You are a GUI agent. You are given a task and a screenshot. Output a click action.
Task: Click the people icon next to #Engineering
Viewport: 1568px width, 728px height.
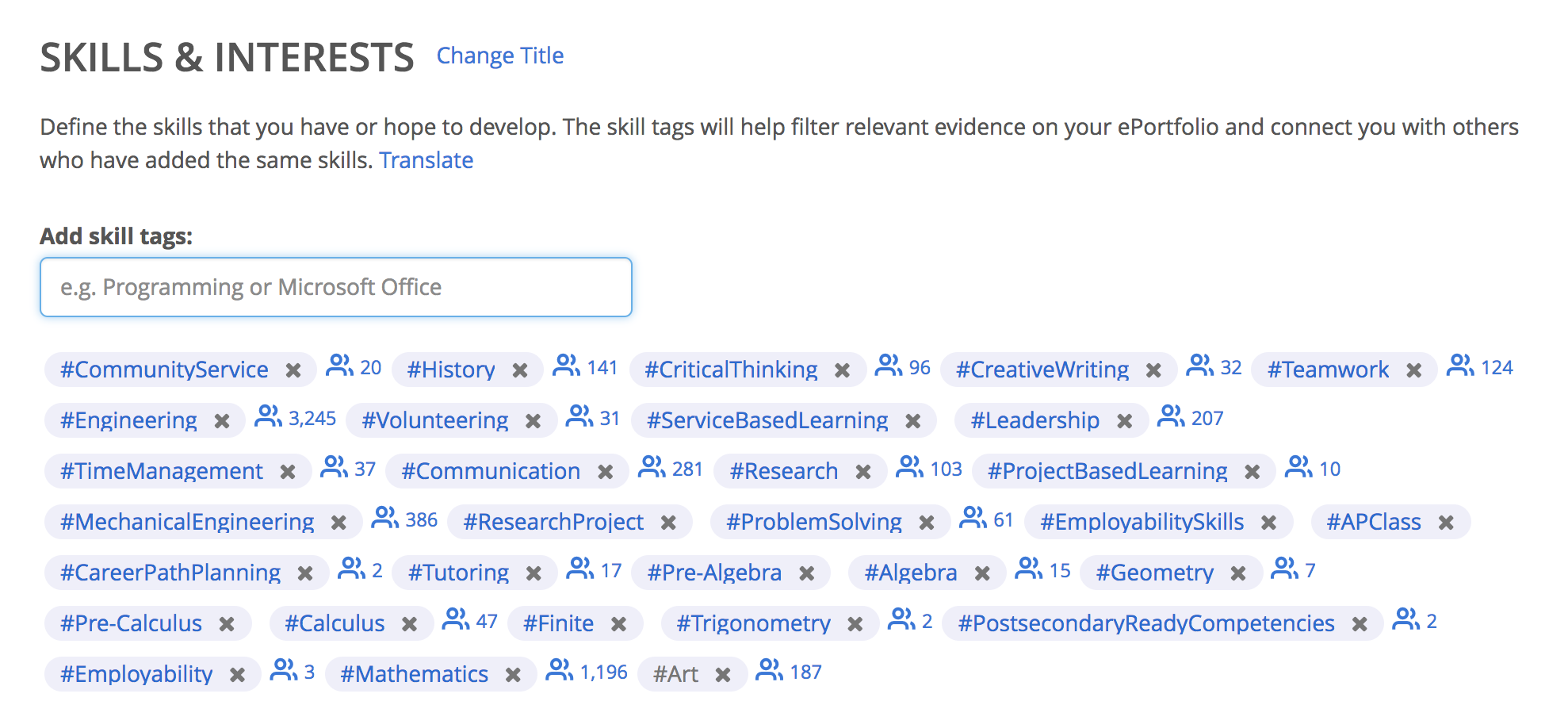pyautogui.click(x=268, y=416)
